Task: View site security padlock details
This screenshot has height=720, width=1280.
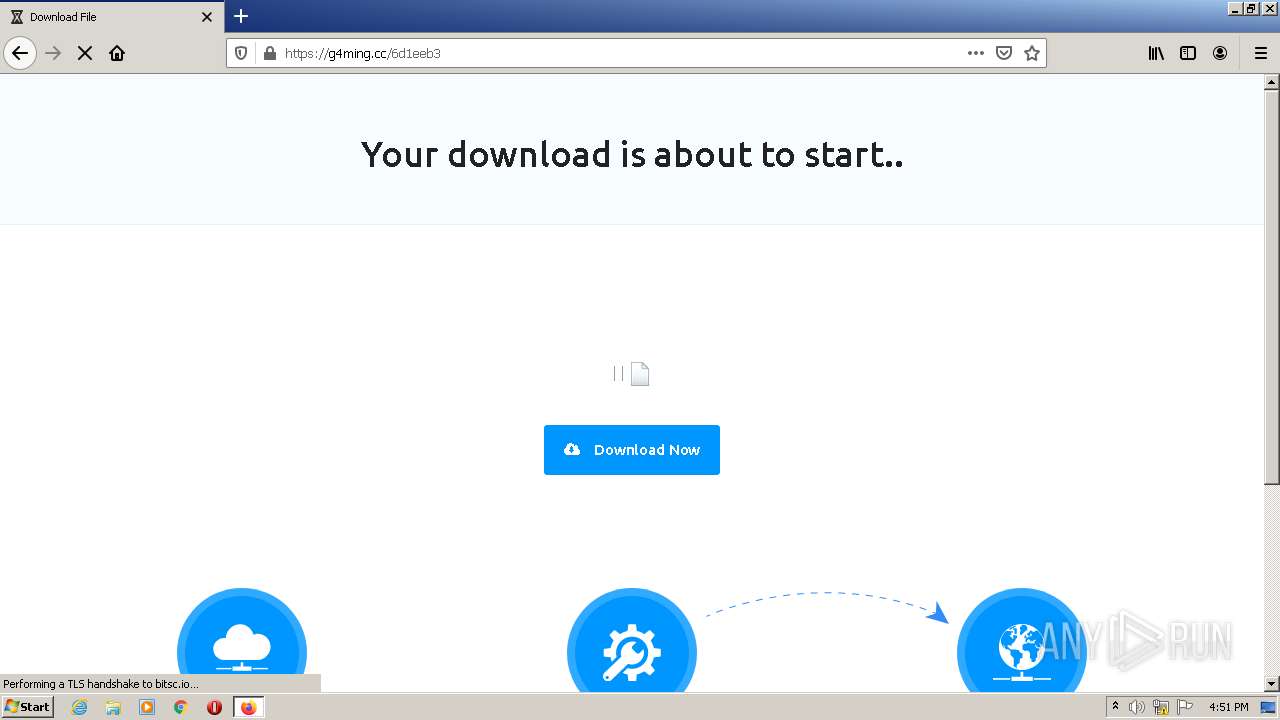Action: coord(268,53)
